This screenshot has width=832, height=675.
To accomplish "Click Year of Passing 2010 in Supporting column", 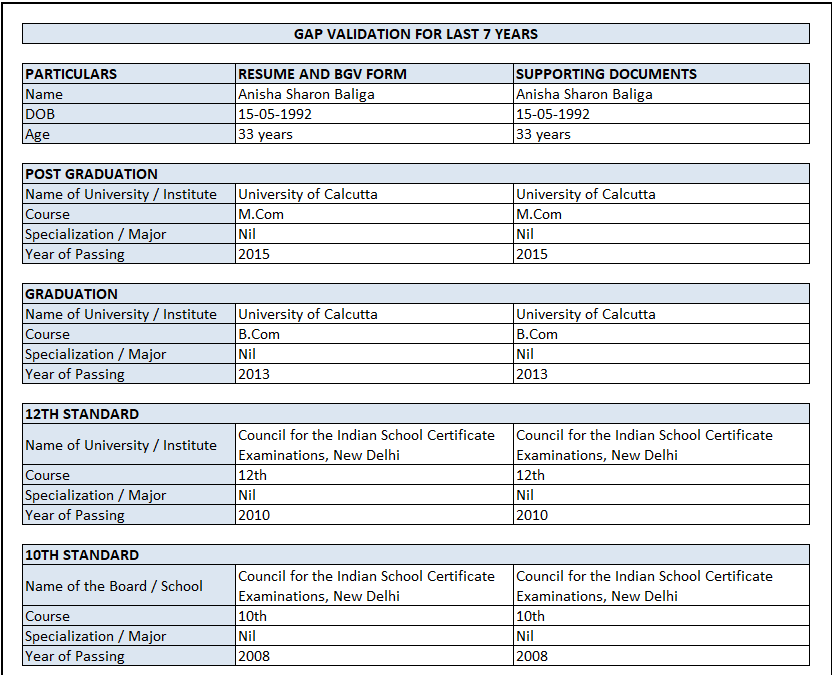I will pyautogui.click(x=661, y=515).
